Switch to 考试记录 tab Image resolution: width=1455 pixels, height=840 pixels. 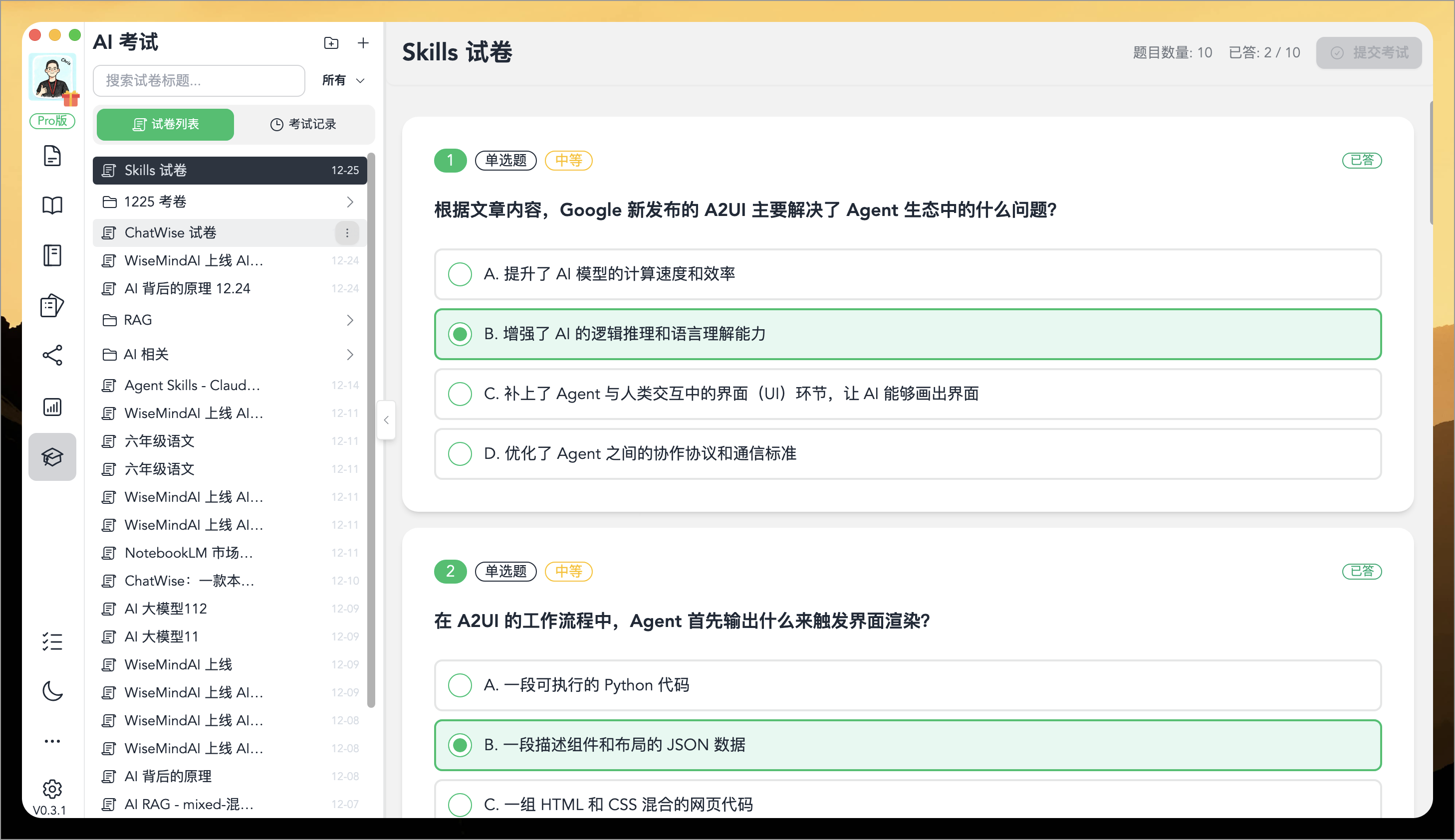pos(303,124)
